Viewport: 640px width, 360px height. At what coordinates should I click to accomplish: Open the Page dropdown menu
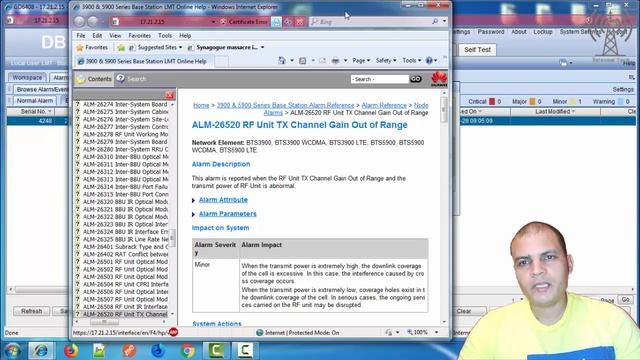point(361,60)
